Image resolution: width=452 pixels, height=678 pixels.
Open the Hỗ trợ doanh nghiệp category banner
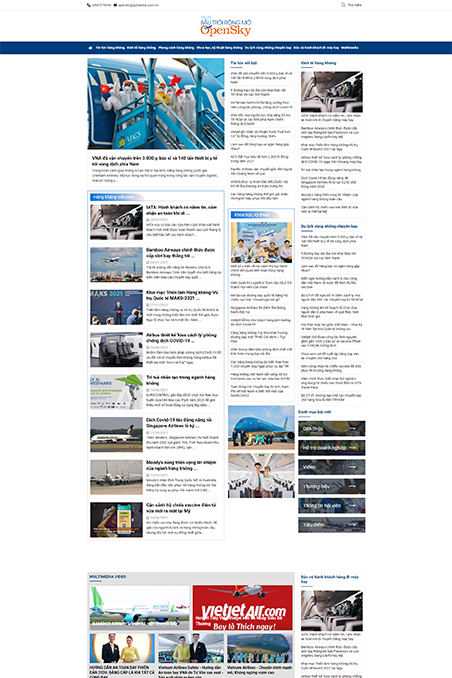331,448
